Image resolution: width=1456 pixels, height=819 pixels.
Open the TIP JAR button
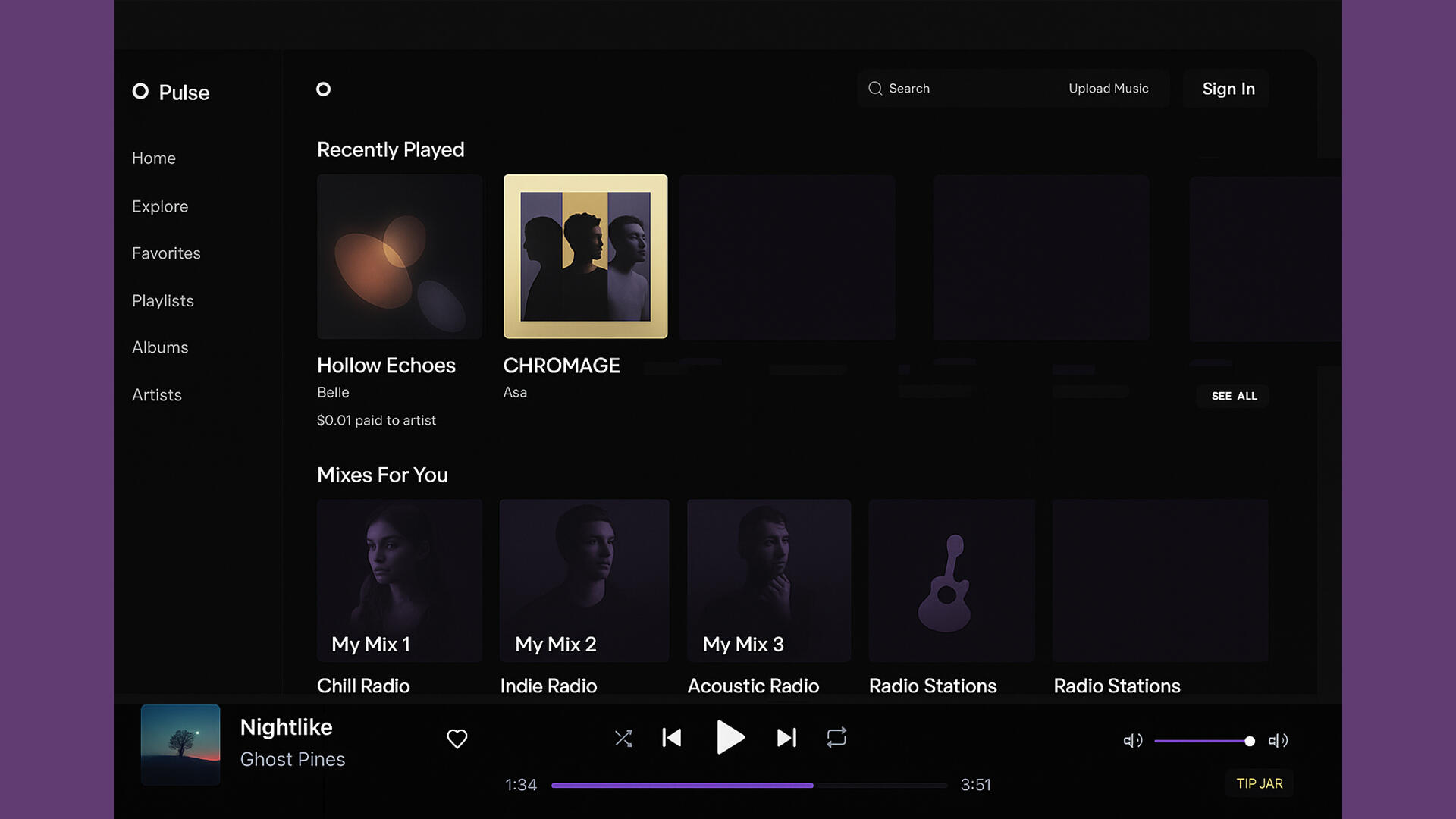[1259, 783]
